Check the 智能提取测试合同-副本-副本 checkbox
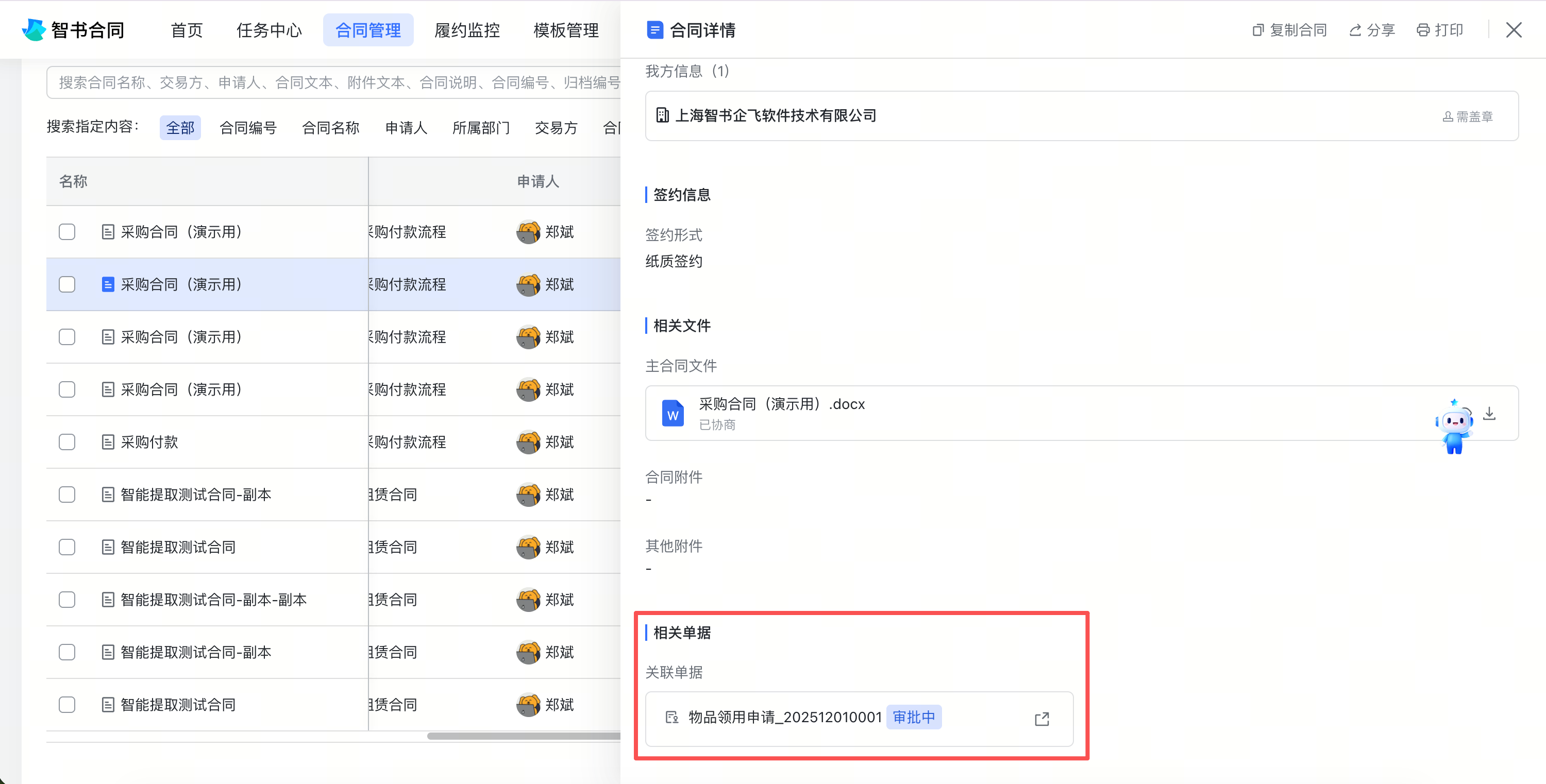 point(66,599)
